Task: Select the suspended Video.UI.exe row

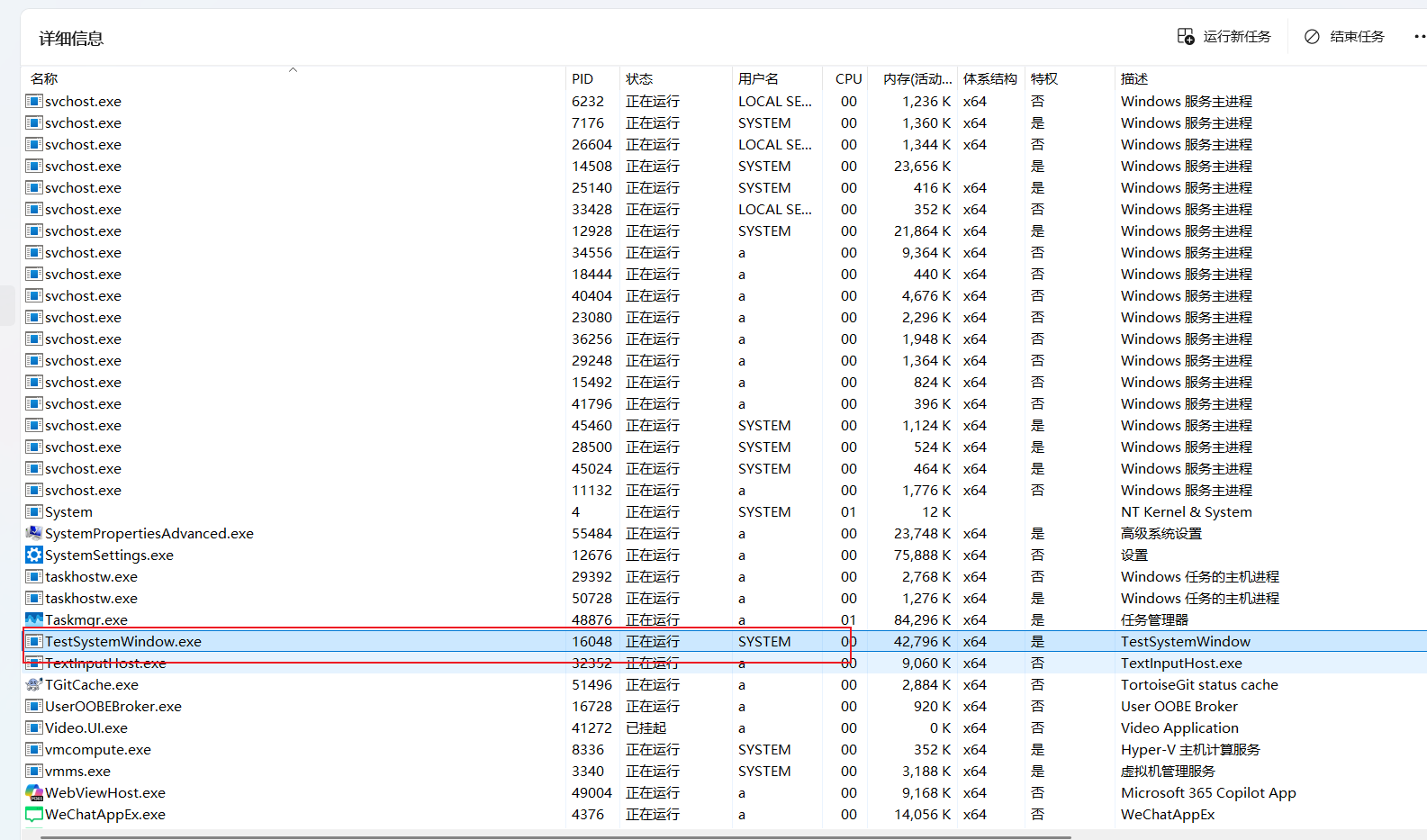Action: (x=86, y=727)
